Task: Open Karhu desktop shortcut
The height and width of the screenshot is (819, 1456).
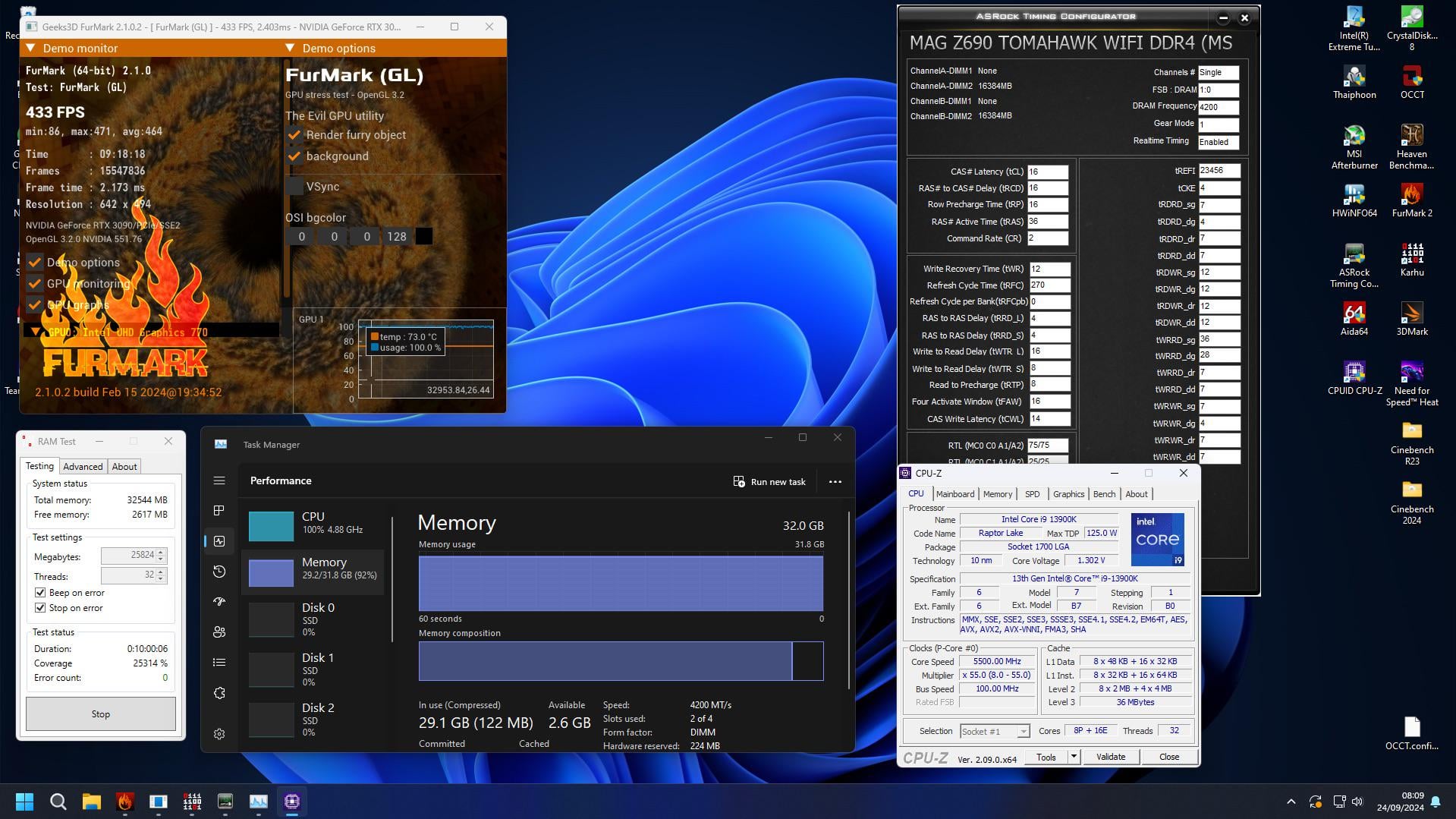Action: (1411, 260)
